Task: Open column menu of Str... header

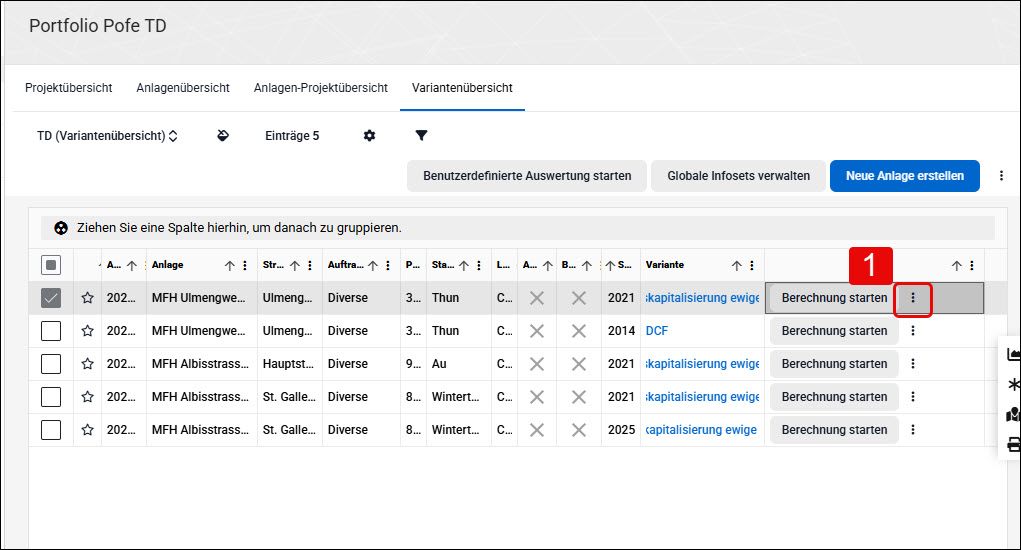Action: pyautogui.click(x=310, y=266)
